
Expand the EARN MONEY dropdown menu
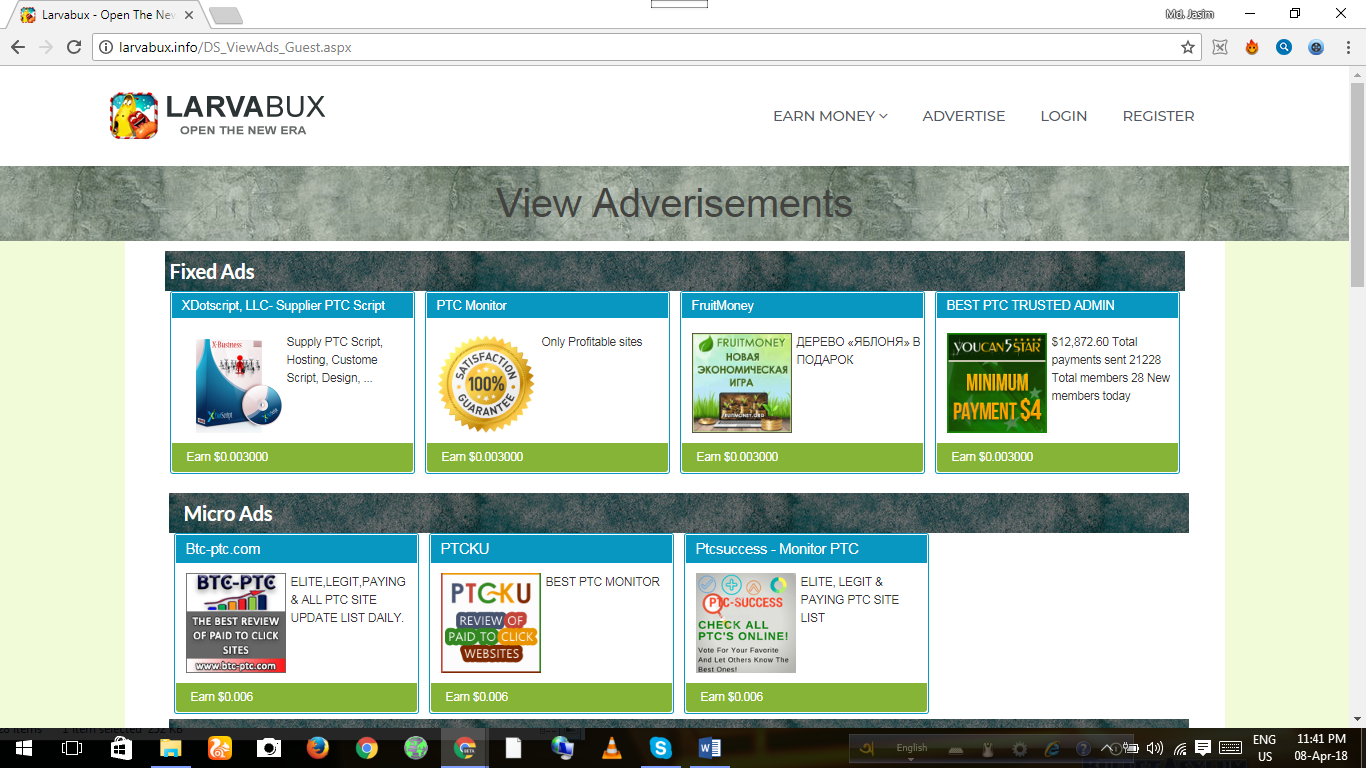tap(830, 116)
